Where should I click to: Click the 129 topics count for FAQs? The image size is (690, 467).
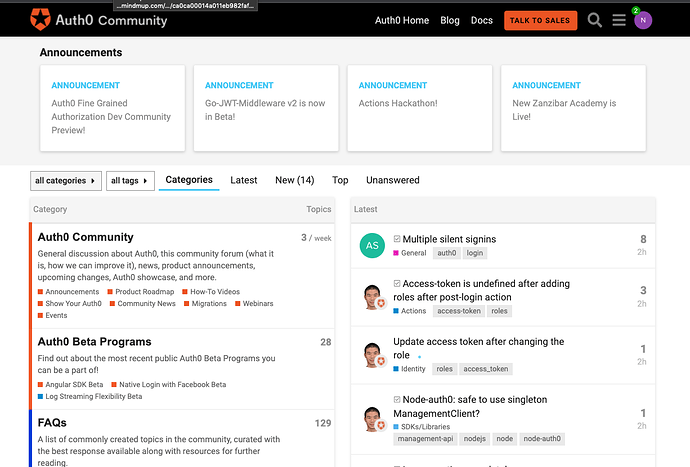[323, 423]
